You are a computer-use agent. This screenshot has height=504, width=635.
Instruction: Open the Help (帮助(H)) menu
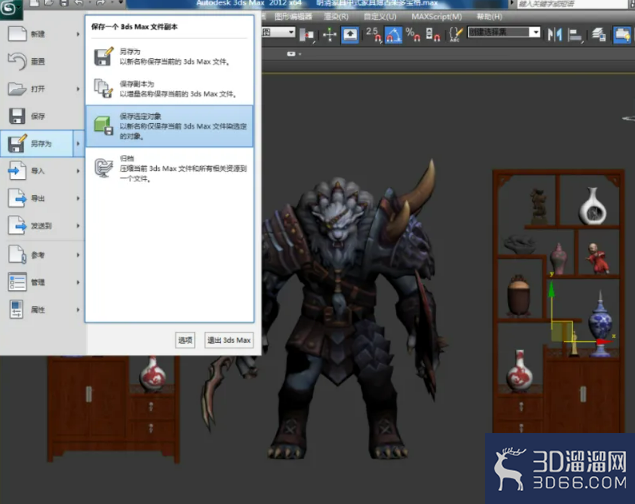click(489, 17)
